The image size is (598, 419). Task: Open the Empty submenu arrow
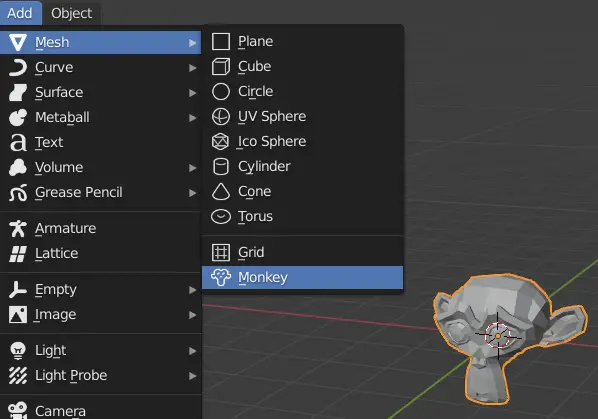coord(193,290)
